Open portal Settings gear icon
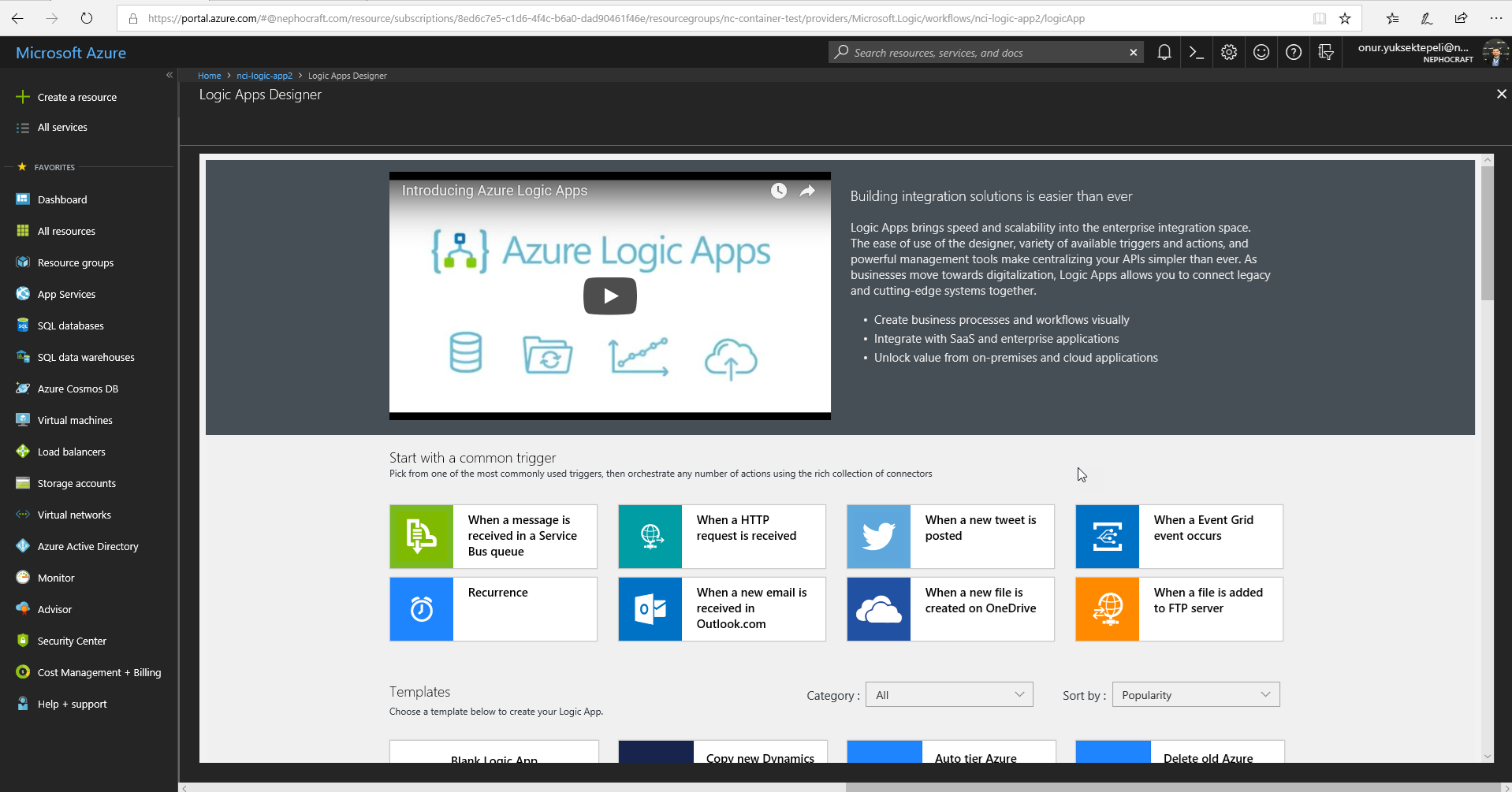 coord(1229,53)
